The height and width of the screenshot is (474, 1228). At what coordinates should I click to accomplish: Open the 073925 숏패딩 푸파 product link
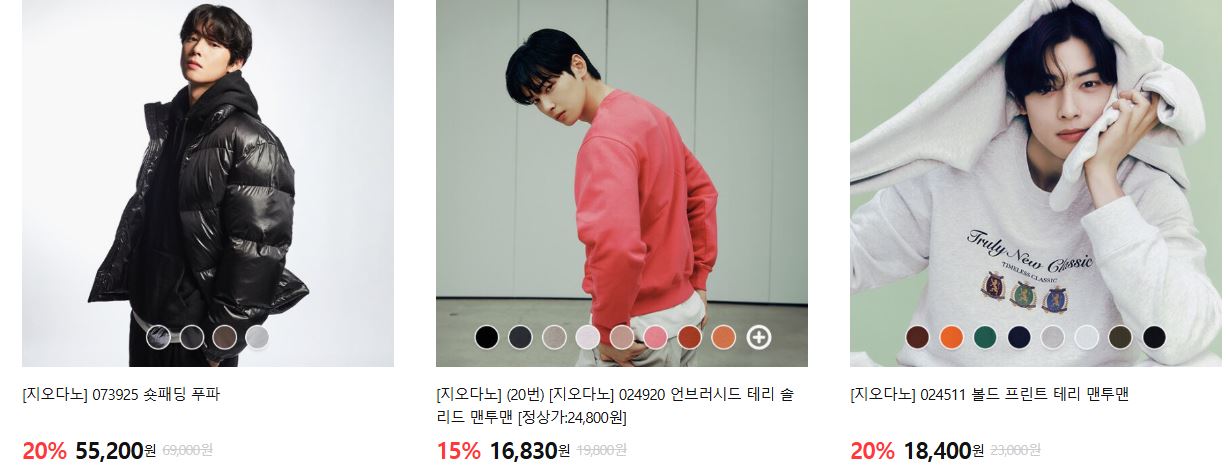coord(121,395)
